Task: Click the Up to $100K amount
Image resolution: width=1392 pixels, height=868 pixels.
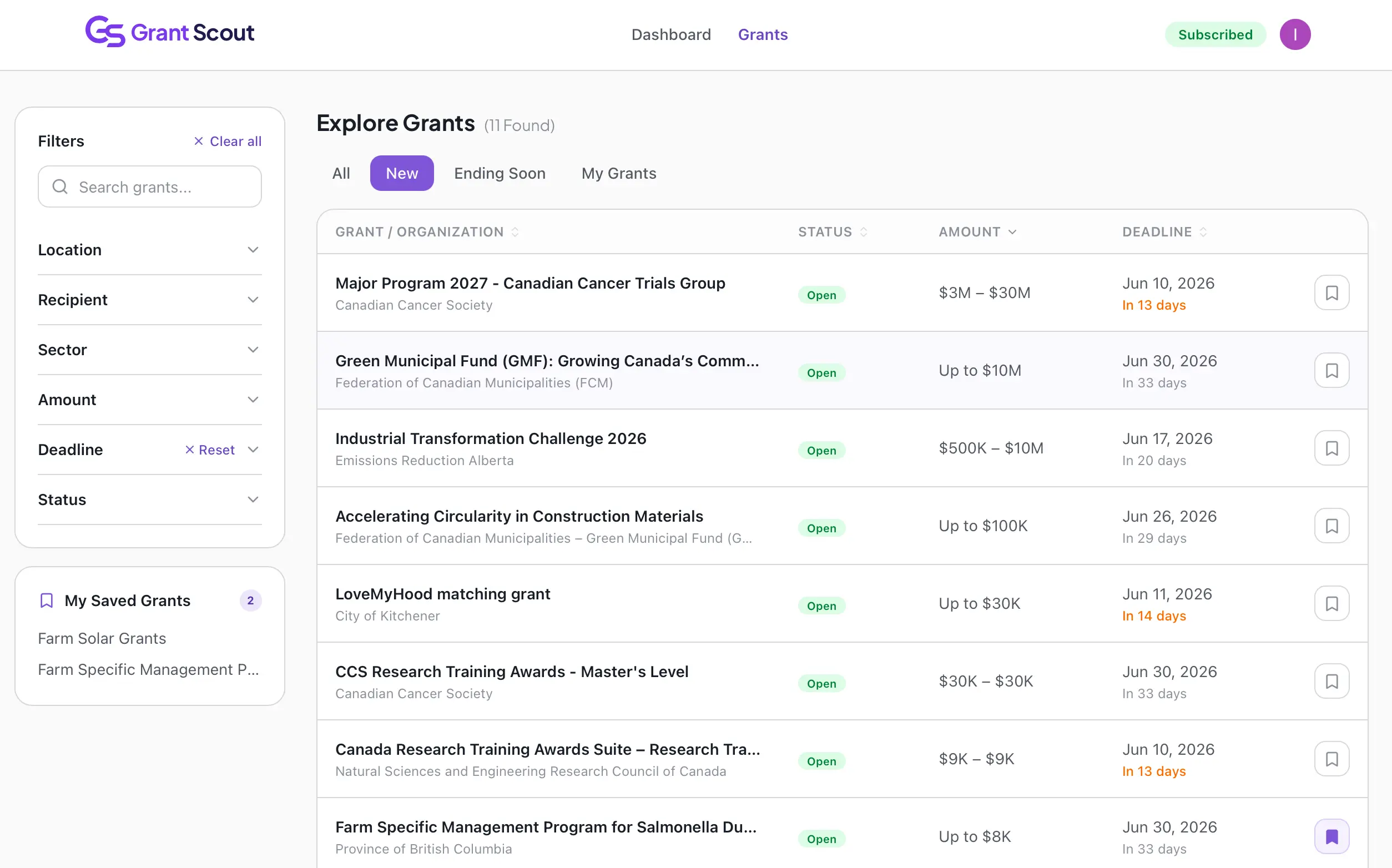Action: [x=983, y=526]
